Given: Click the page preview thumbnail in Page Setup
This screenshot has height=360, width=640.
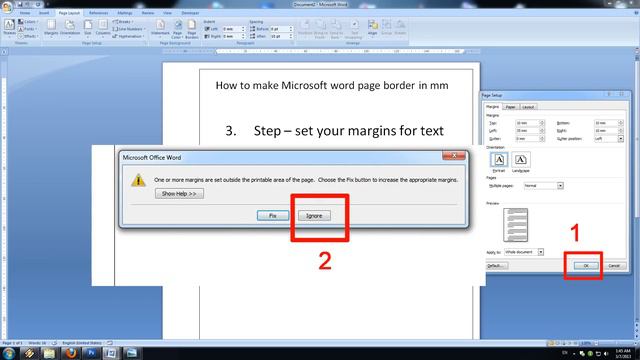Looking at the screenshot, I should [515, 225].
